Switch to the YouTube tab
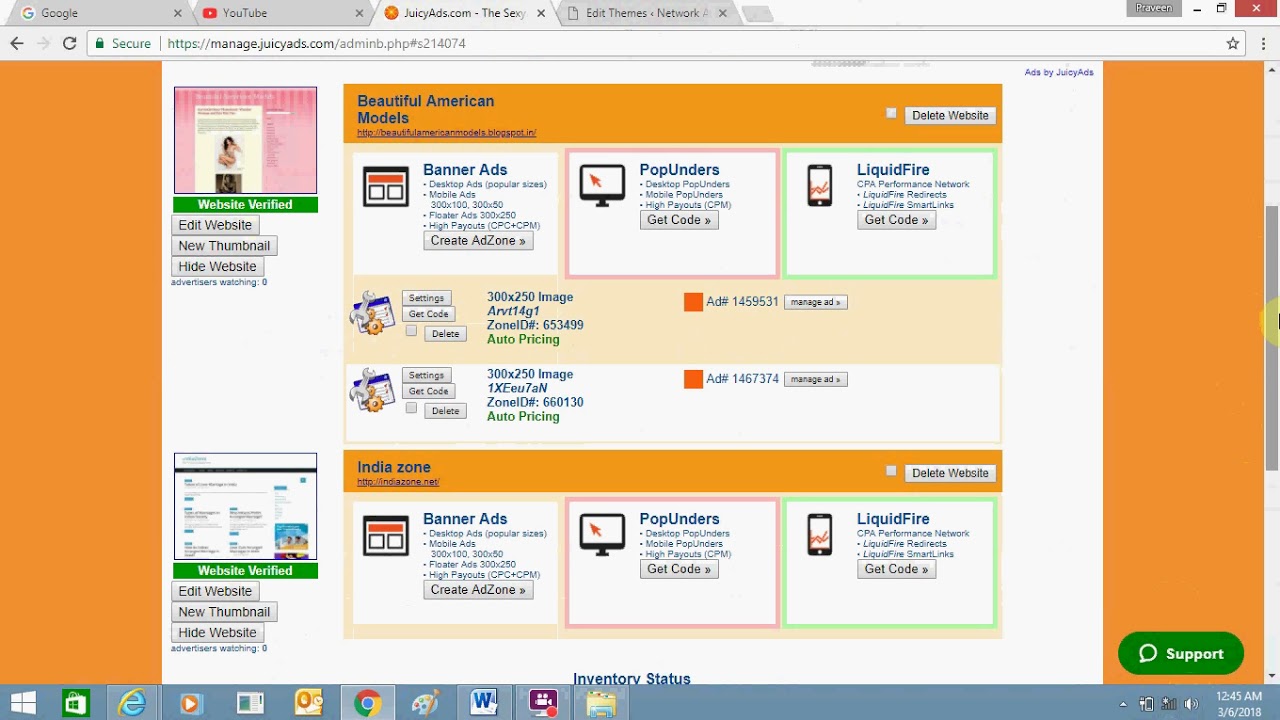Viewport: 1280px width, 720px height. click(280, 13)
